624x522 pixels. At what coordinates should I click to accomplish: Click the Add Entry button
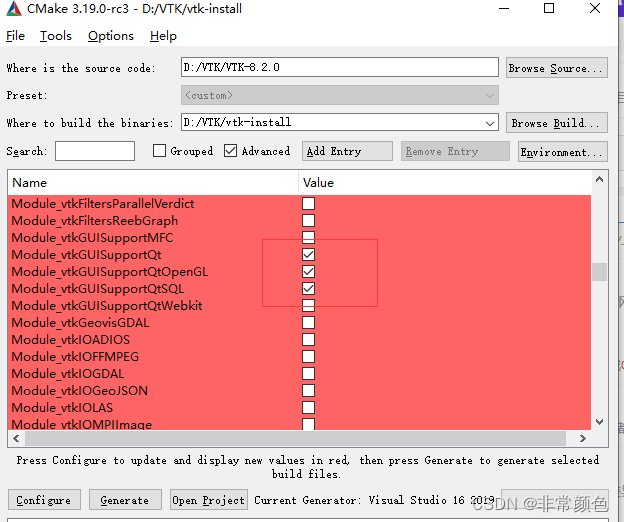(x=347, y=151)
